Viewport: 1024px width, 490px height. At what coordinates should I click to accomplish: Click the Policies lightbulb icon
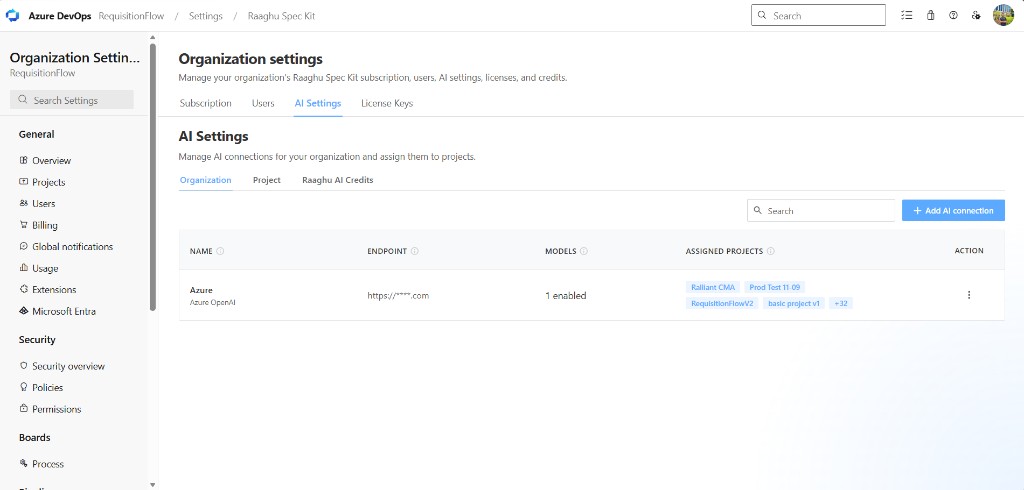pos(24,387)
